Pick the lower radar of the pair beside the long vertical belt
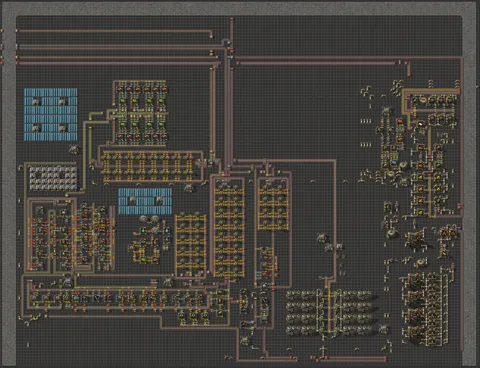480x368 pixels. pos(329,247)
